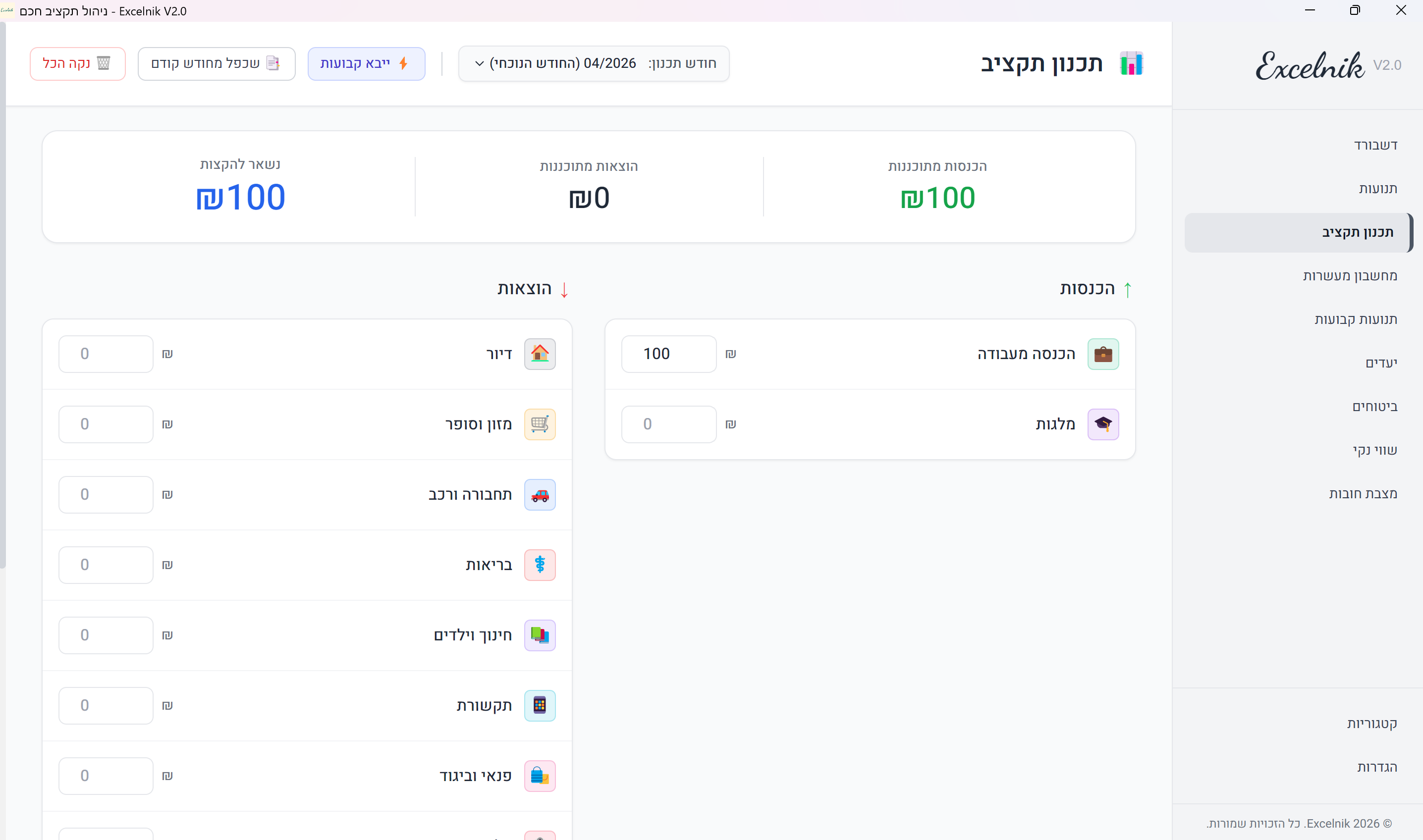The width and height of the screenshot is (1423, 840).
Task: Open the Goals (יעדים) sidebar item
Action: (x=1380, y=363)
